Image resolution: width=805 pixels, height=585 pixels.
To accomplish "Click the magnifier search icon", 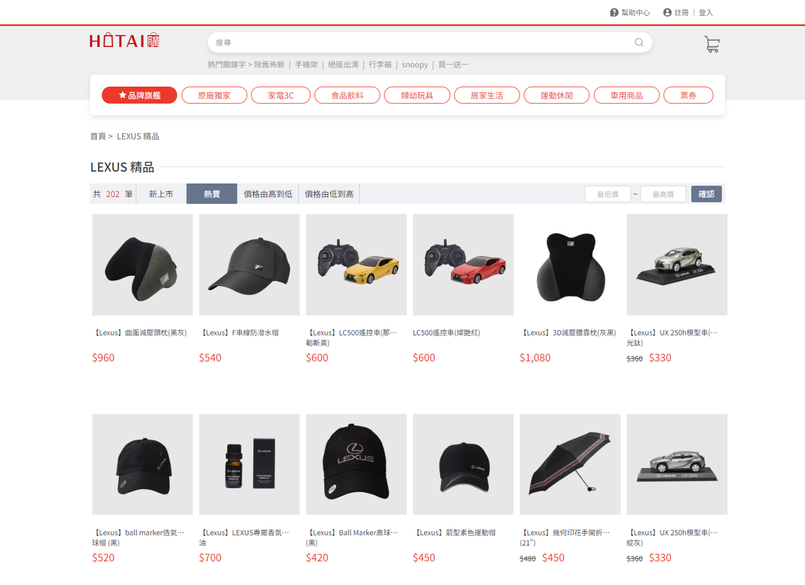I will (639, 43).
